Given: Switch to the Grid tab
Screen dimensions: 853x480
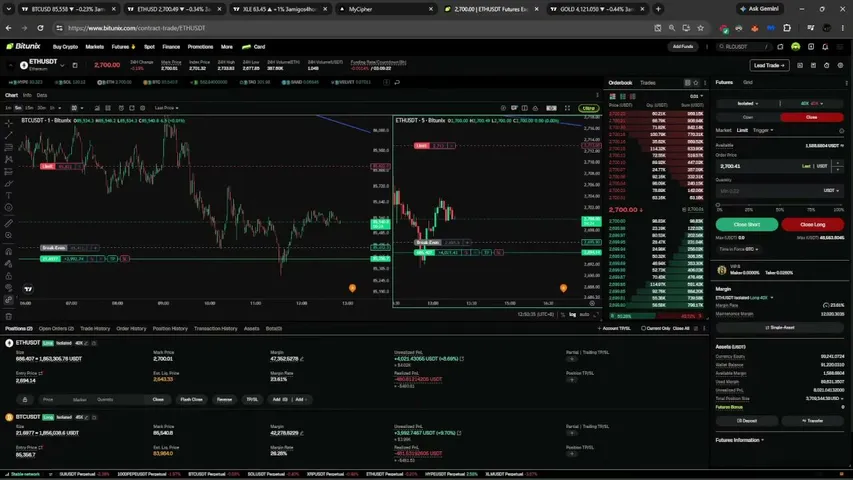Looking at the screenshot, I should click(x=747, y=82).
